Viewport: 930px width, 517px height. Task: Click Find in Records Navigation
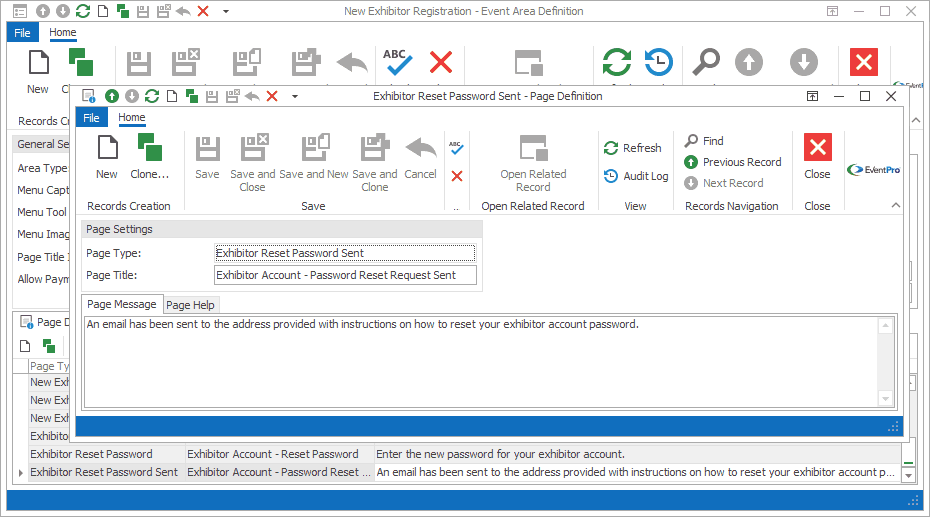[704, 141]
